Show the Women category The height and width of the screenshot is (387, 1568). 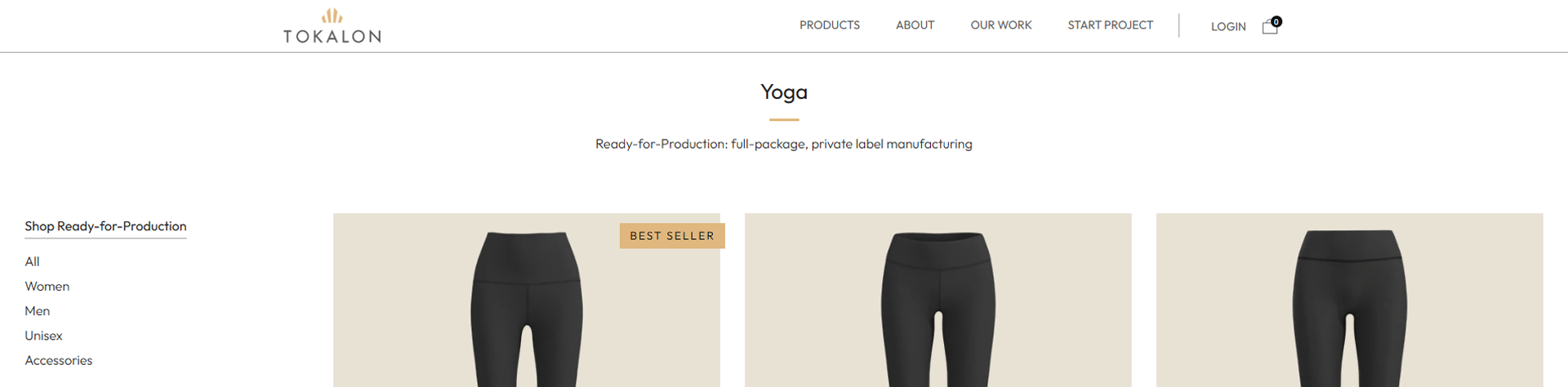(47, 287)
